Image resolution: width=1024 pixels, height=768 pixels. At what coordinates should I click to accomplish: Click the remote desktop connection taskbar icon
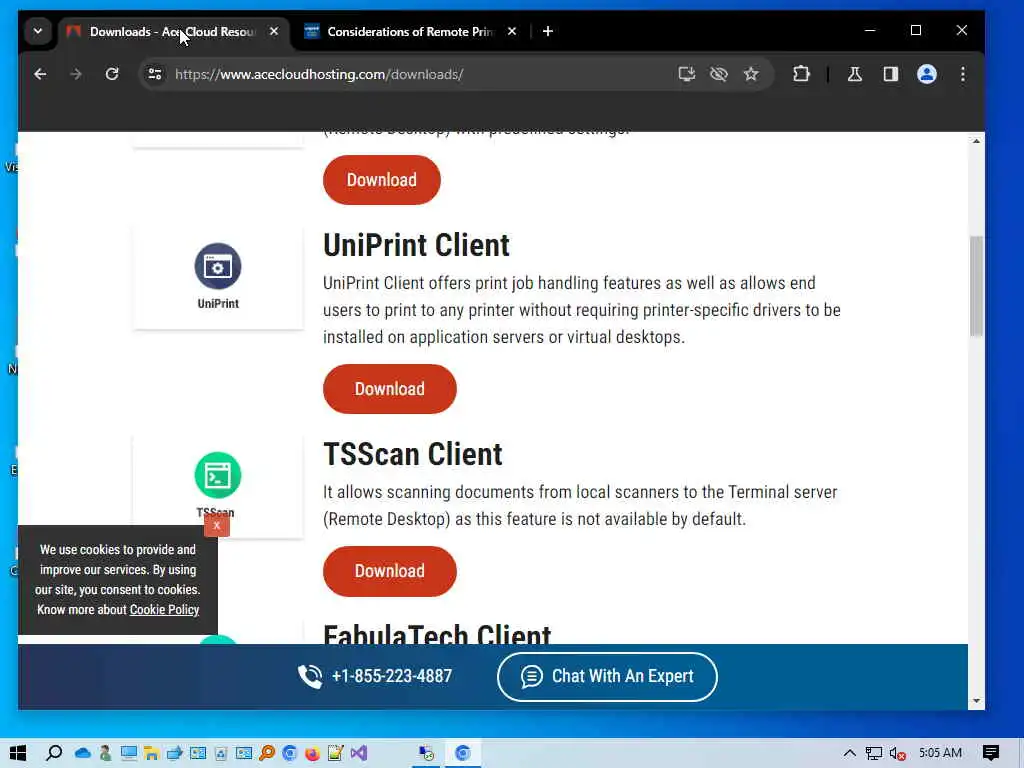point(426,753)
